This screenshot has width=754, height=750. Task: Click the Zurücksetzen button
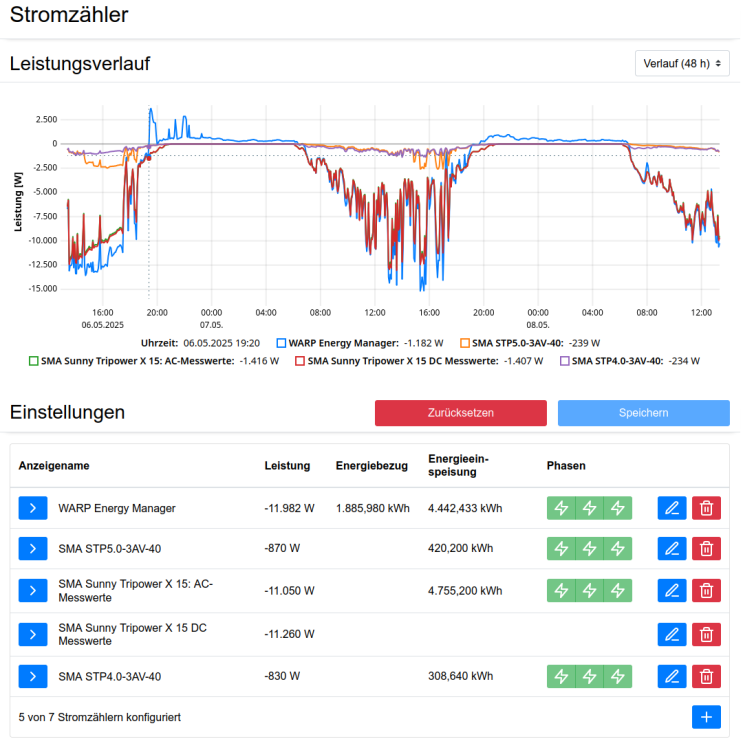(460, 413)
